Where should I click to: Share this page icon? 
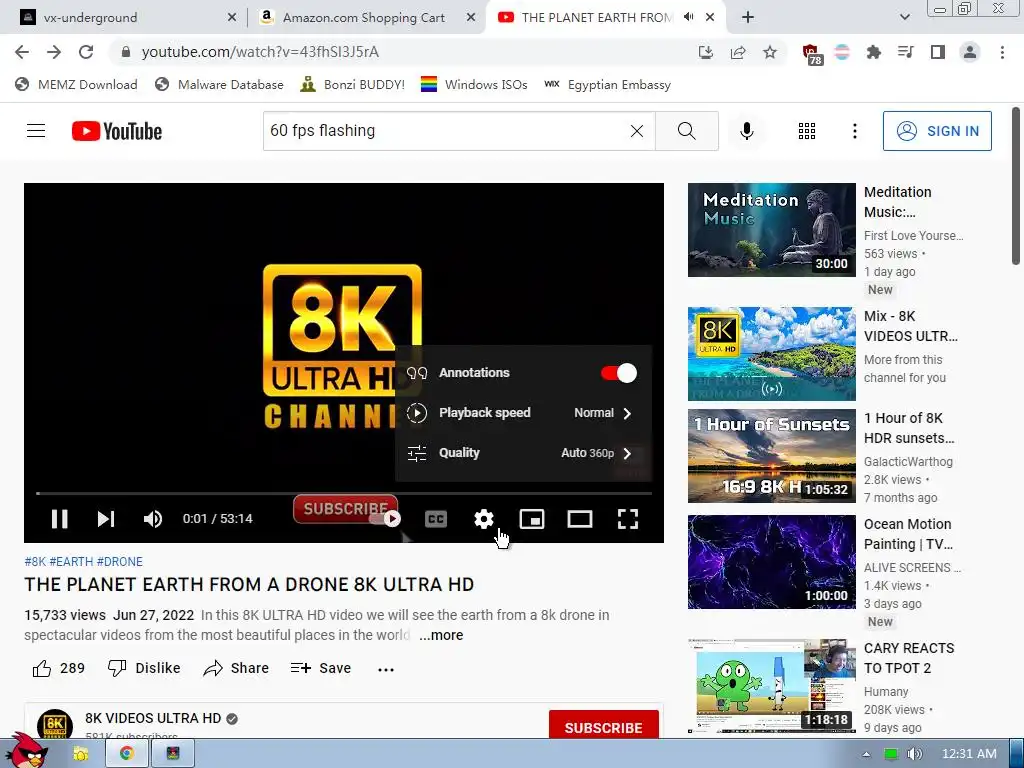pos(738,52)
